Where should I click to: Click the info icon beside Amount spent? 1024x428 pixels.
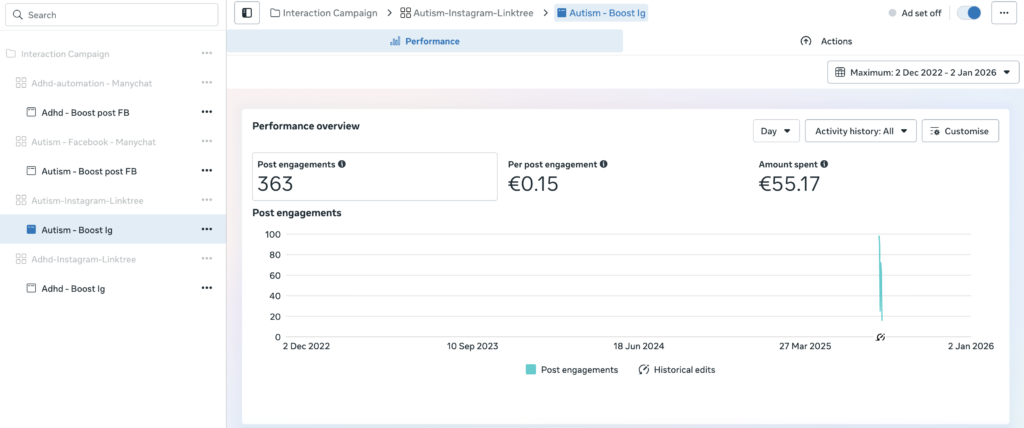[x=829, y=164]
